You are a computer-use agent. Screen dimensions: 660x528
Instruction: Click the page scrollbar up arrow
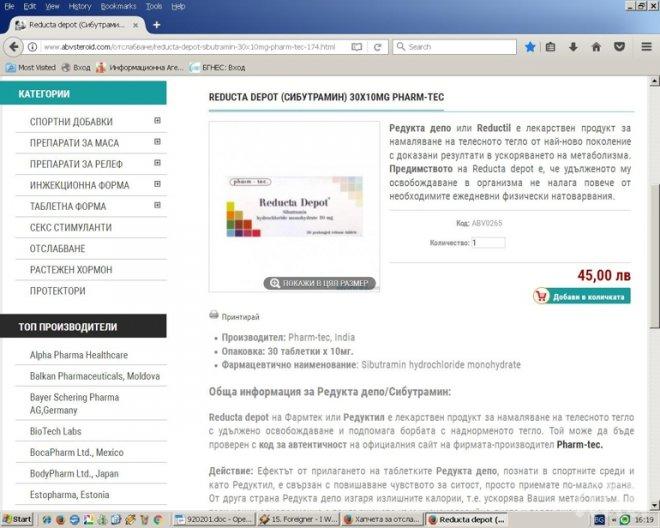[x=655, y=80]
